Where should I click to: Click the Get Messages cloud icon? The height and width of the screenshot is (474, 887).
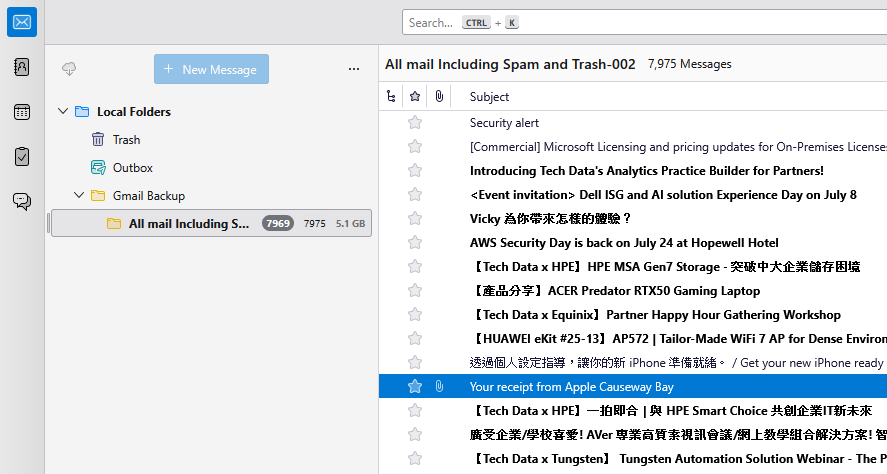[x=69, y=69]
